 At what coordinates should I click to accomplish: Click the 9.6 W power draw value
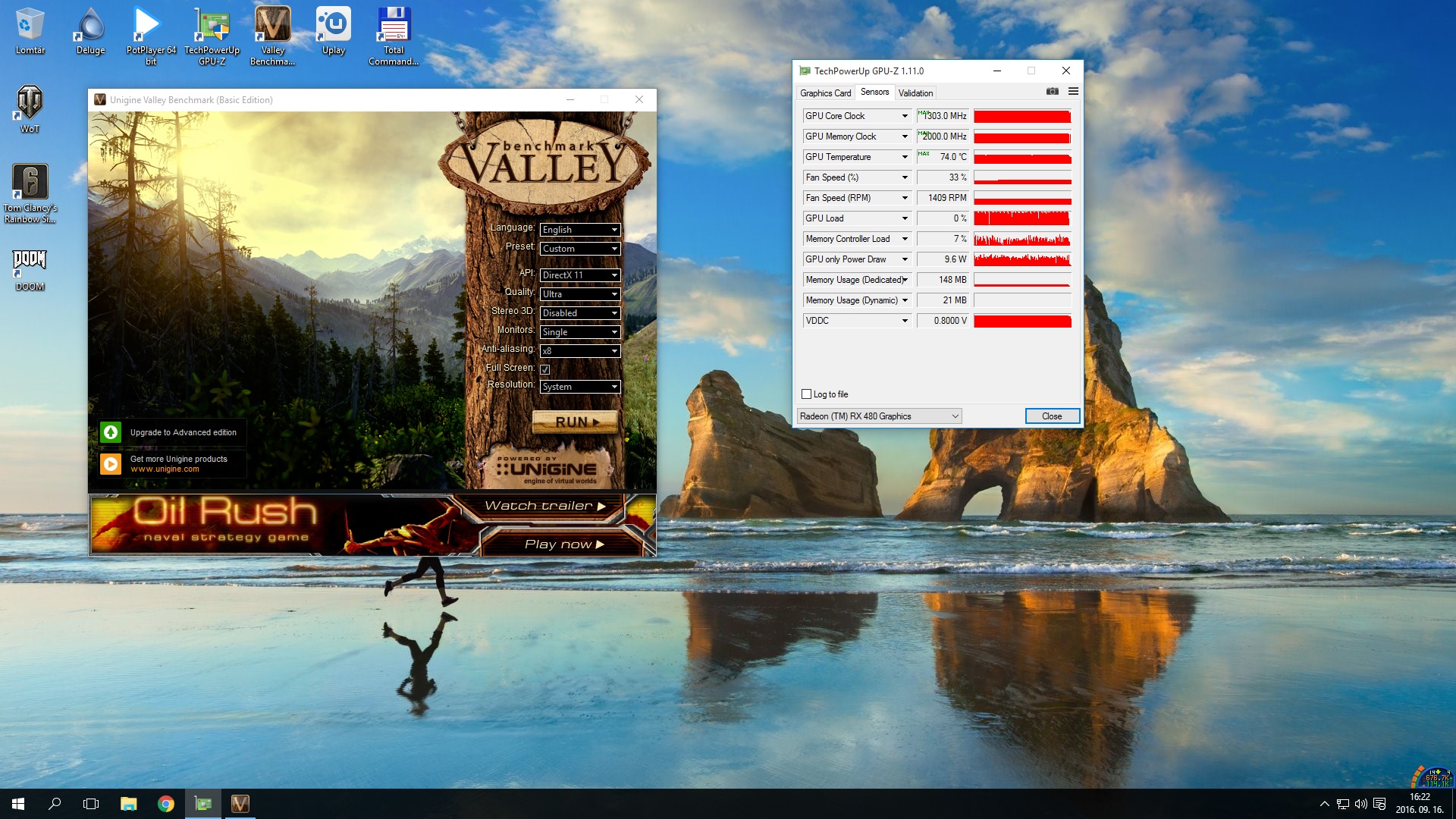point(943,259)
